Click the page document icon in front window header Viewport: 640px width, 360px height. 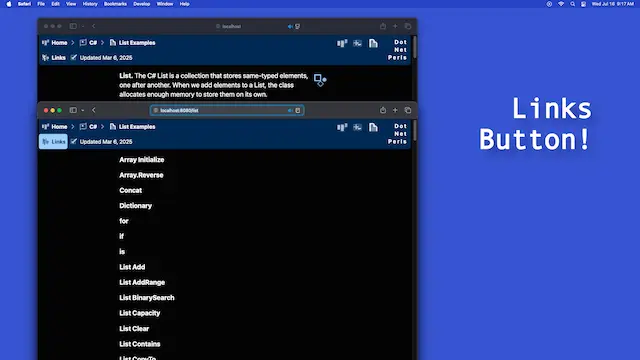click(373, 127)
